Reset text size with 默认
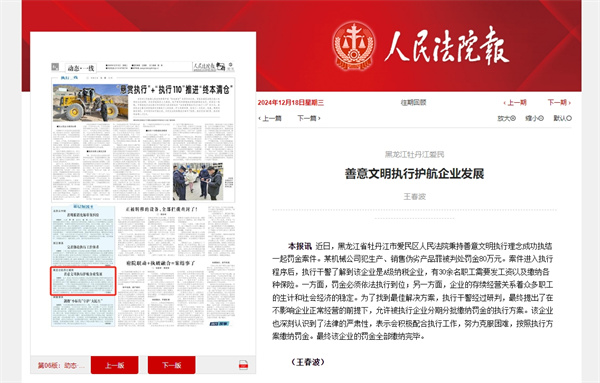This screenshot has width=600, height=383. [x=562, y=118]
